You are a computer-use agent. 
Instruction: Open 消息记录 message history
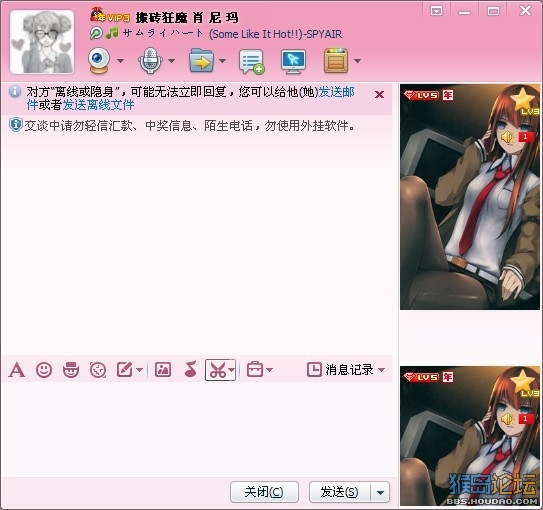tap(340, 369)
